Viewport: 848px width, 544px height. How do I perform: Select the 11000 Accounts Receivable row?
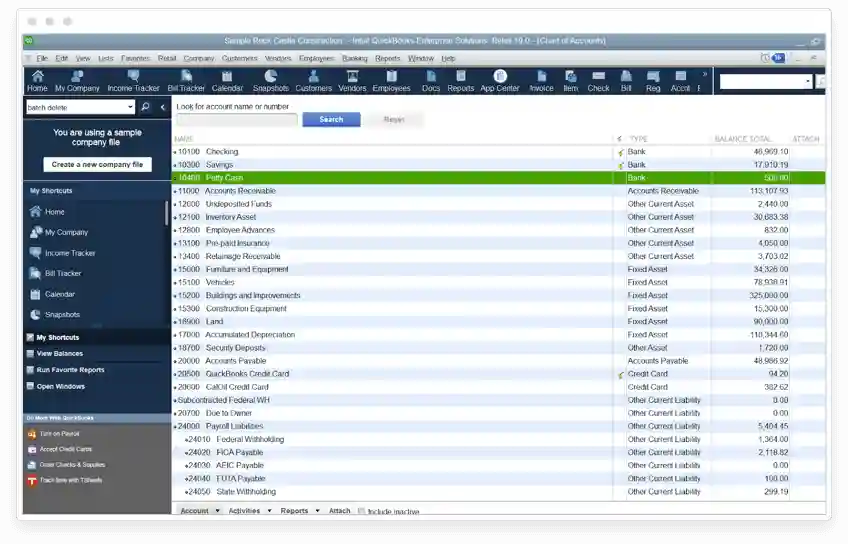pyautogui.click(x=499, y=191)
